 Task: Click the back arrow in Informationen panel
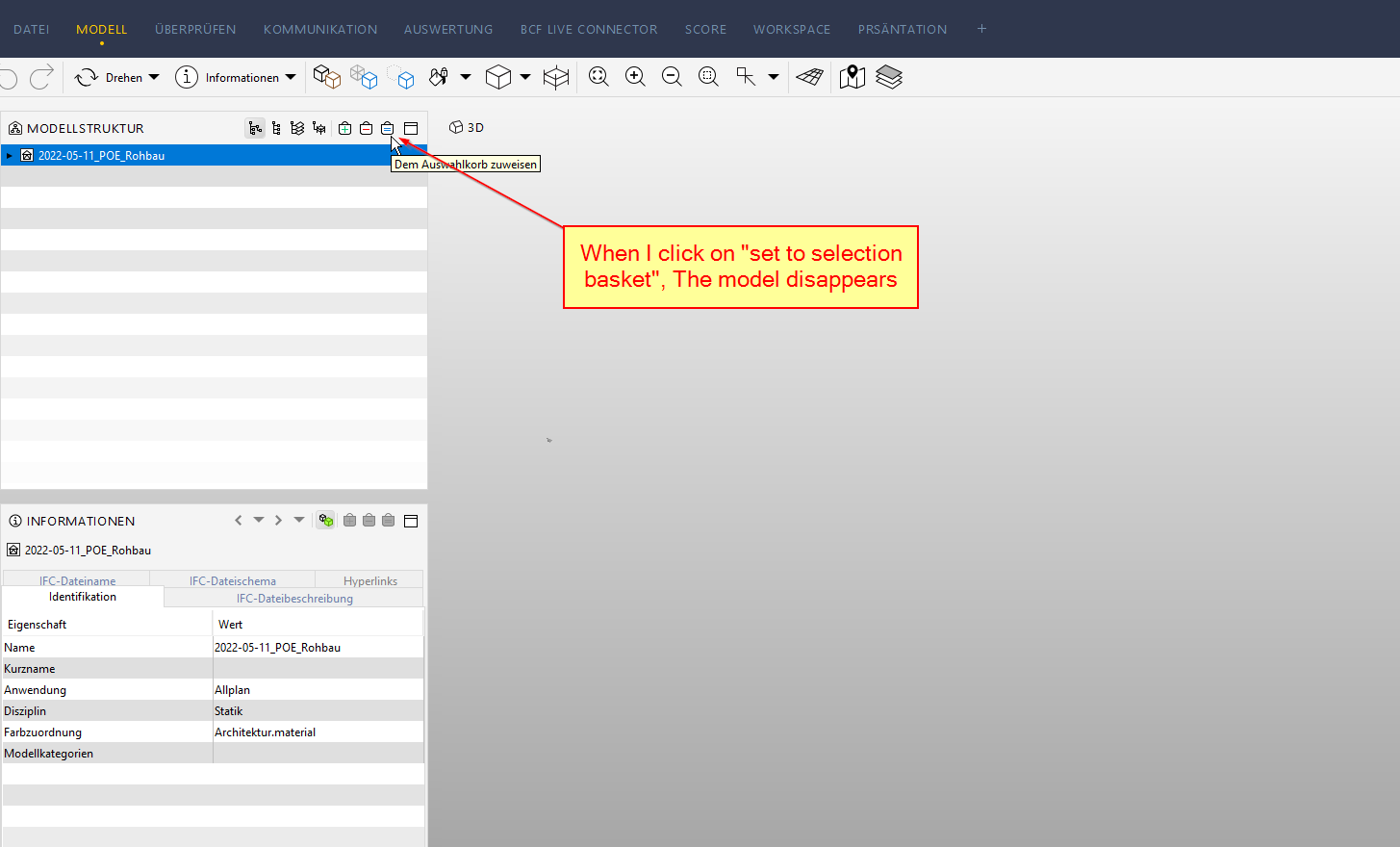click(x=238, y=520)
